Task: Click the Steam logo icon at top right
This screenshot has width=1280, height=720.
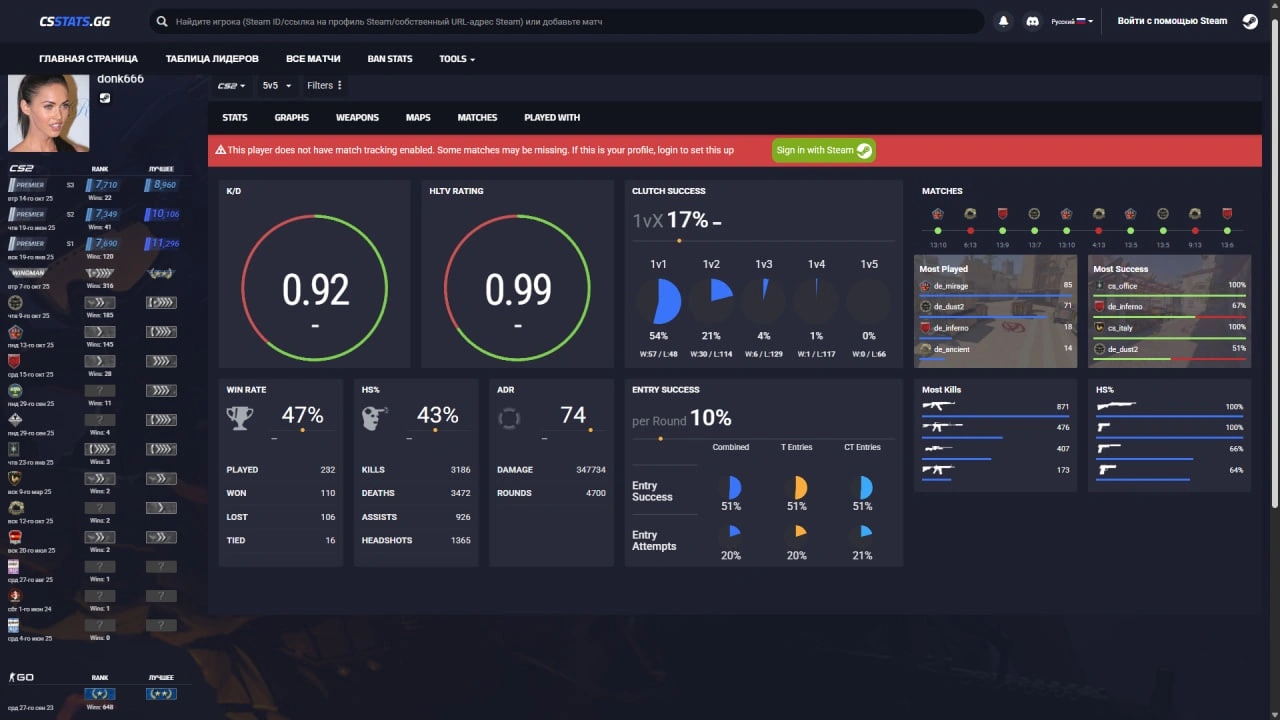Action: (x=1250, y=21)
